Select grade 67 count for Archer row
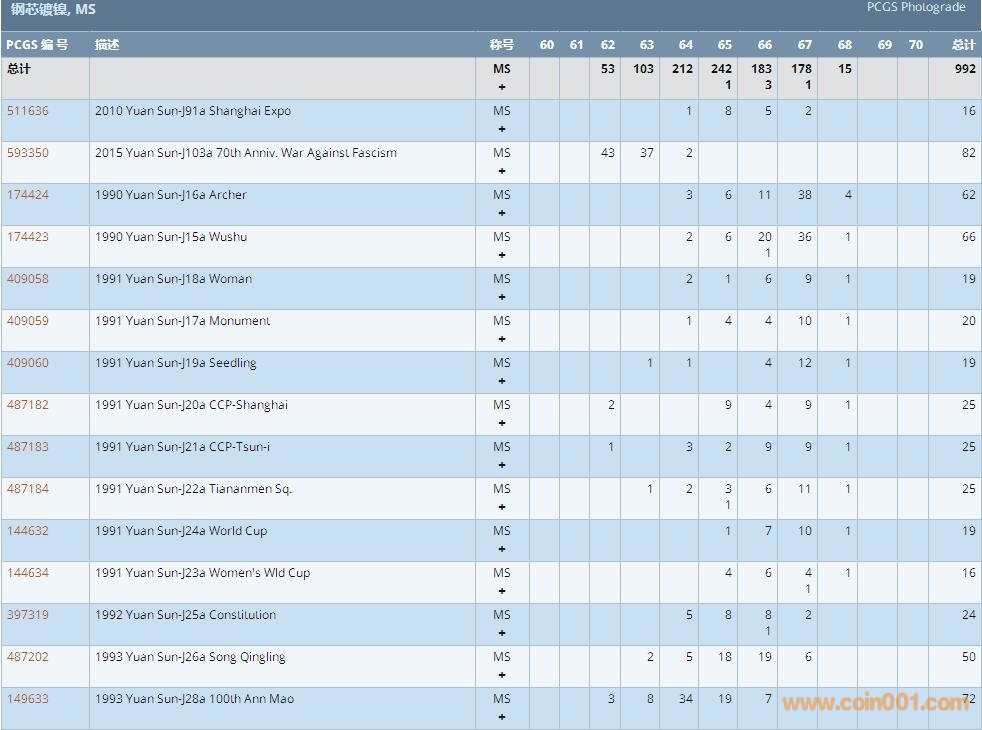The height and width of the screenshot is (730, 982). [804, 195]
